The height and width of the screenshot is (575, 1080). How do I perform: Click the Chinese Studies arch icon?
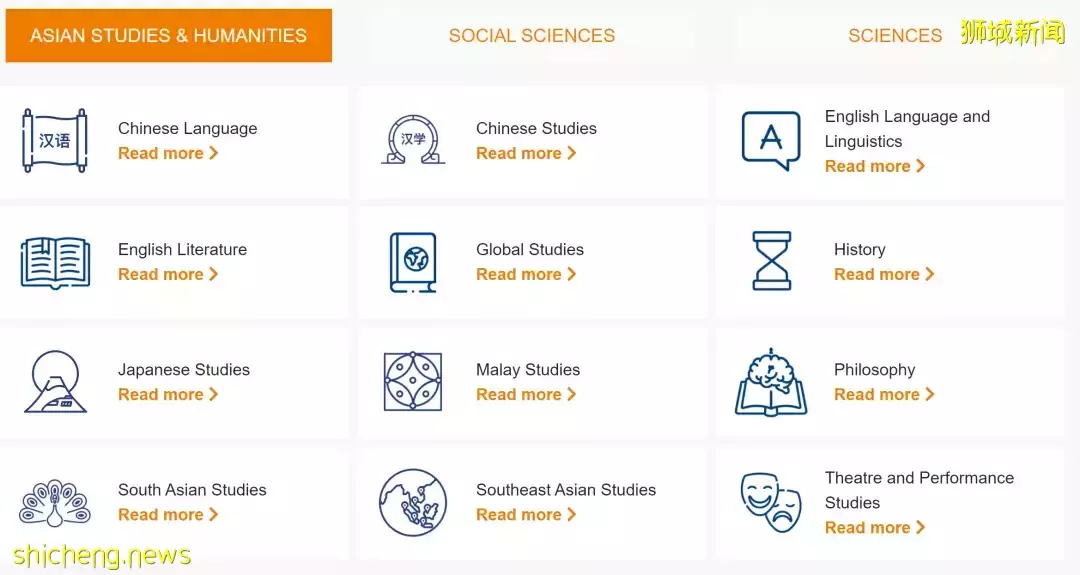pyautogui.click(x=413, y=140)
